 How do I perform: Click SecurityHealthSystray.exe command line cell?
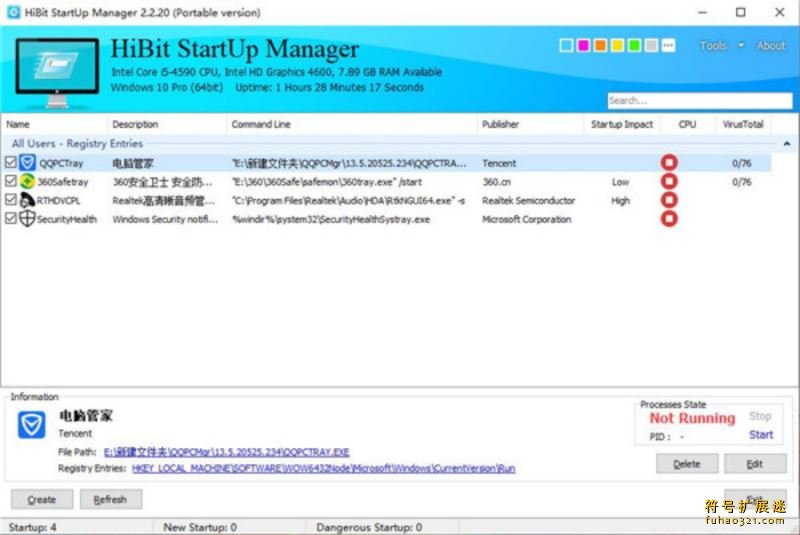[331, 219]
